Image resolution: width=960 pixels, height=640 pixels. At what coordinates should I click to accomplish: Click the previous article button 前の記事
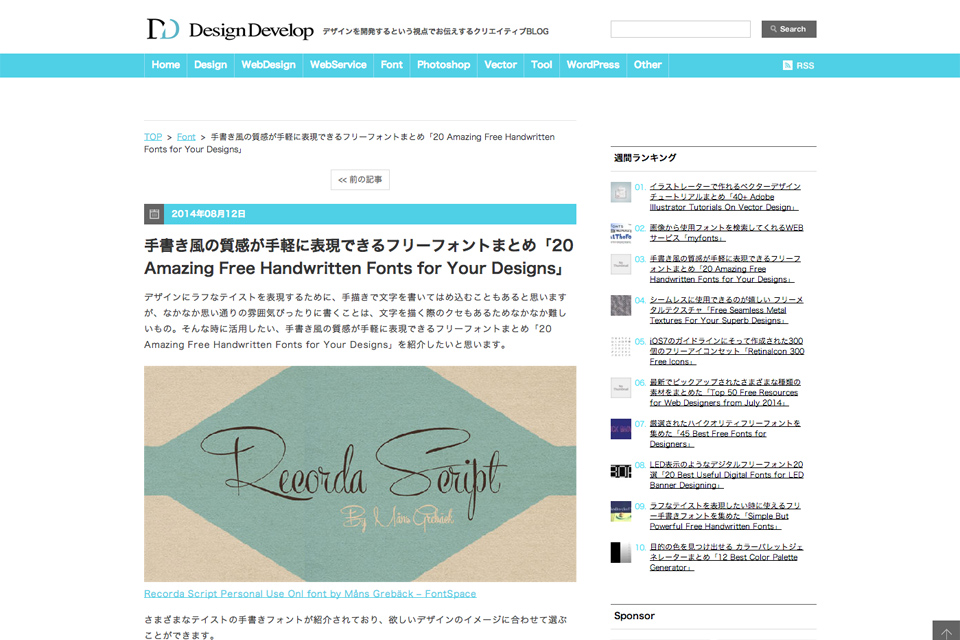pyautogui.click(x=360, y=179)
